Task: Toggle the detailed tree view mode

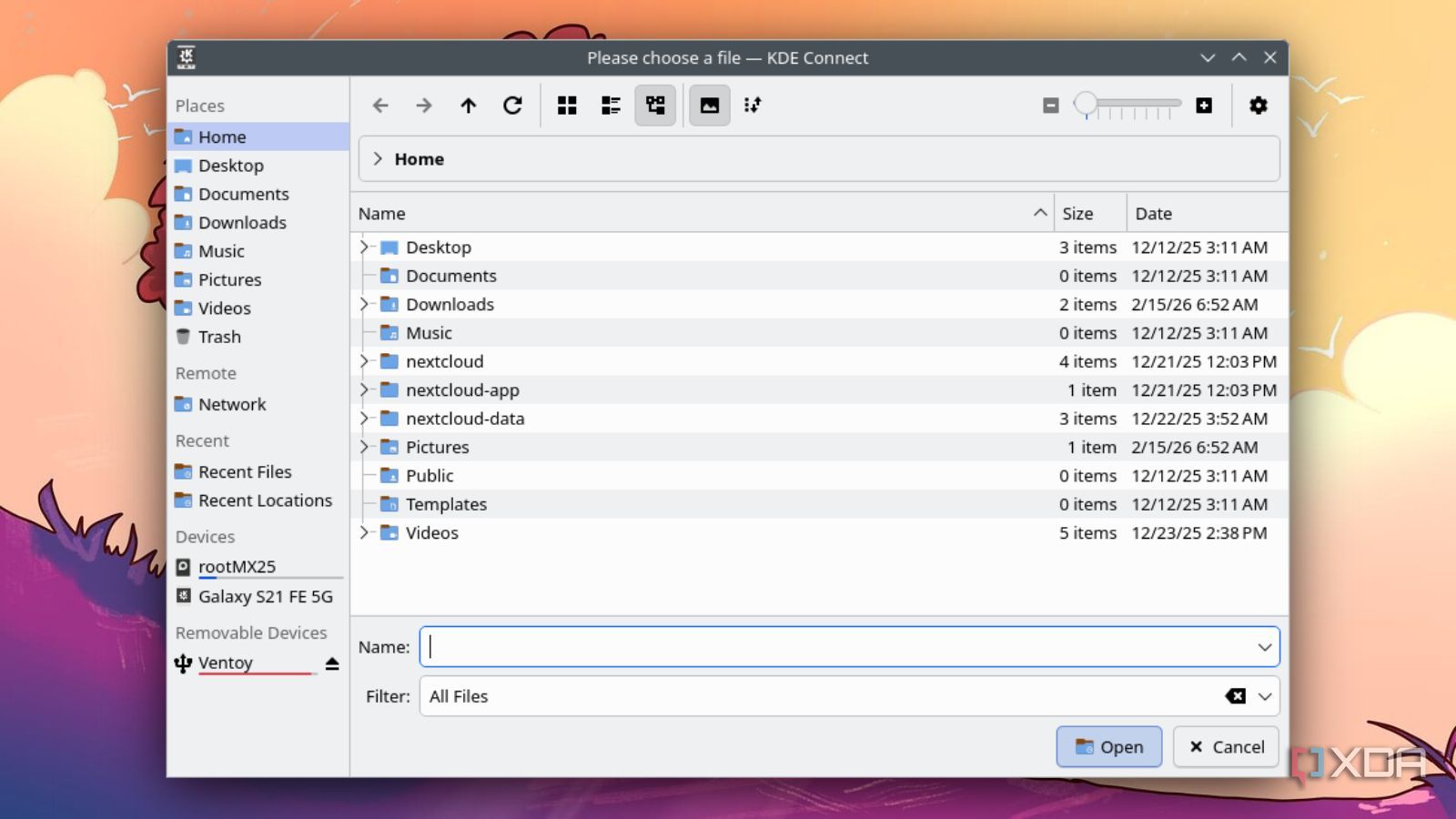Action: (655, 106)
